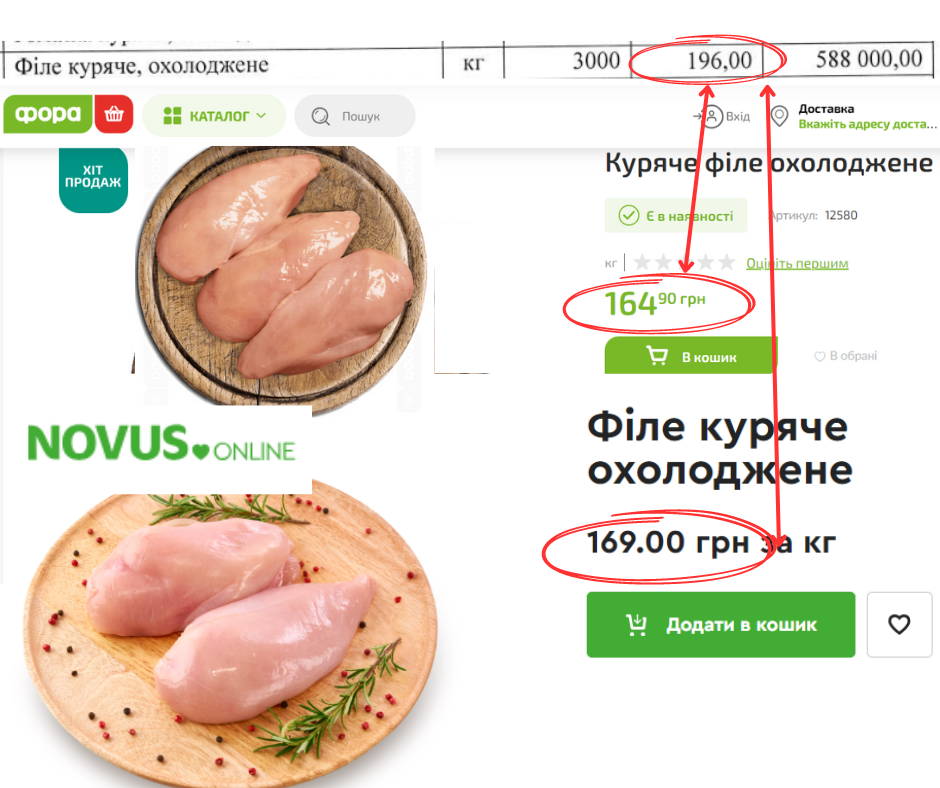Screen dimensions: 940x788
Task: Click Додати в кошик button
Action: (x=721, y=624)
